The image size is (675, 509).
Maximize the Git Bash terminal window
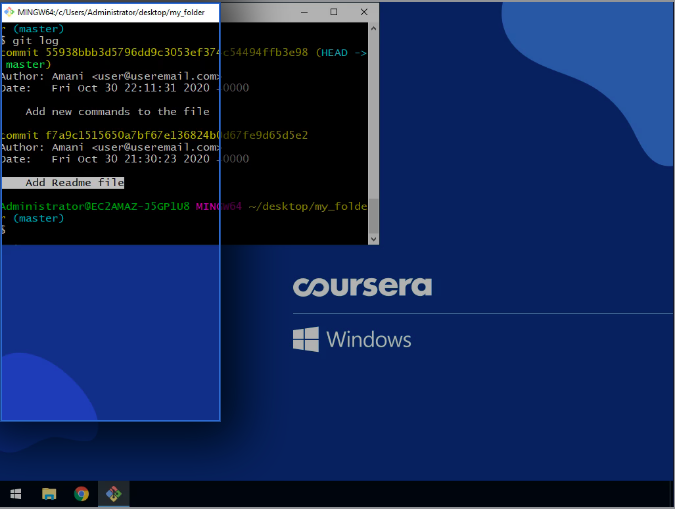pyautogui.click(x=334, y=12)
